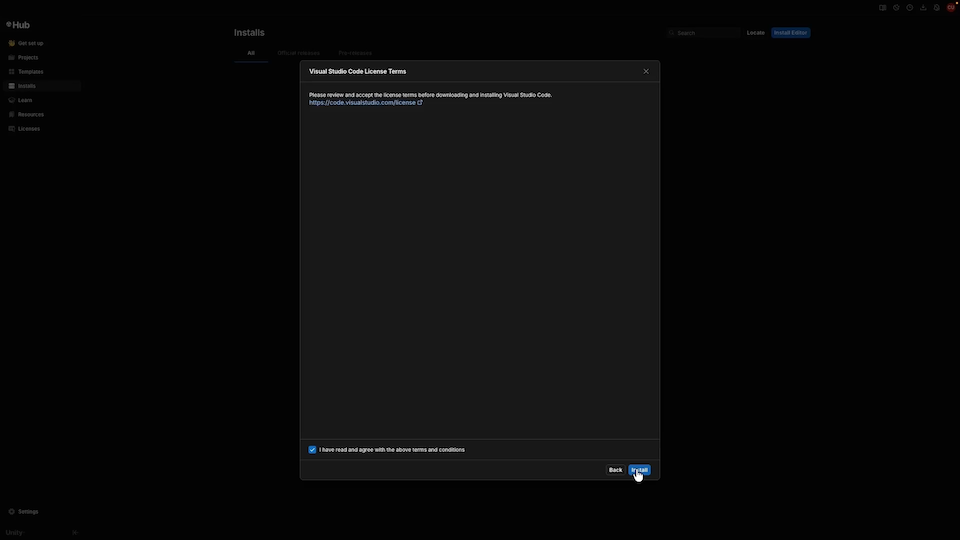Open the notifications bell icon
The image size is (960, 540).
pos(937,8)
